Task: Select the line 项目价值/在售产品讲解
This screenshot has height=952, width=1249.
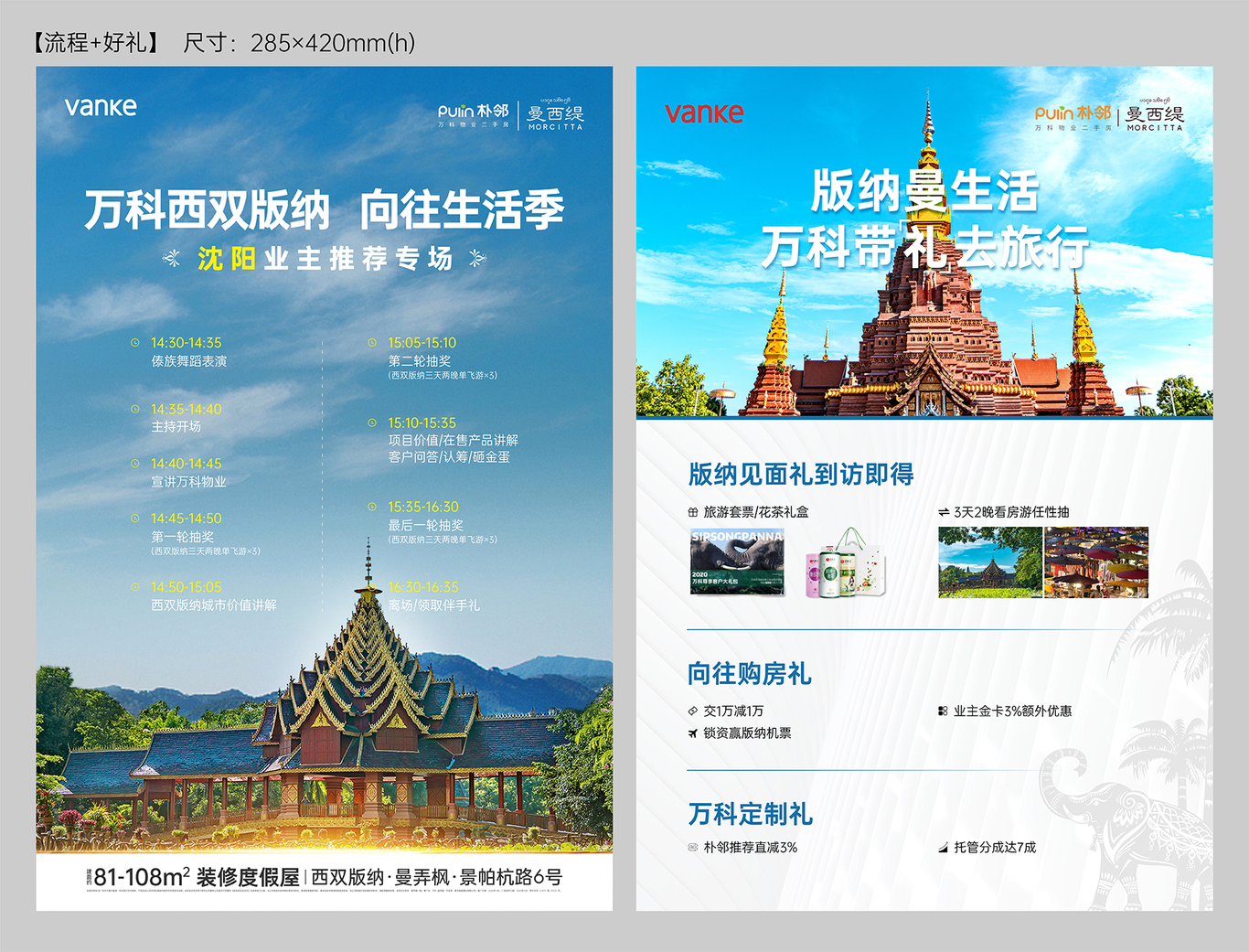Action: pyautogui.click(x=454, y=440)
